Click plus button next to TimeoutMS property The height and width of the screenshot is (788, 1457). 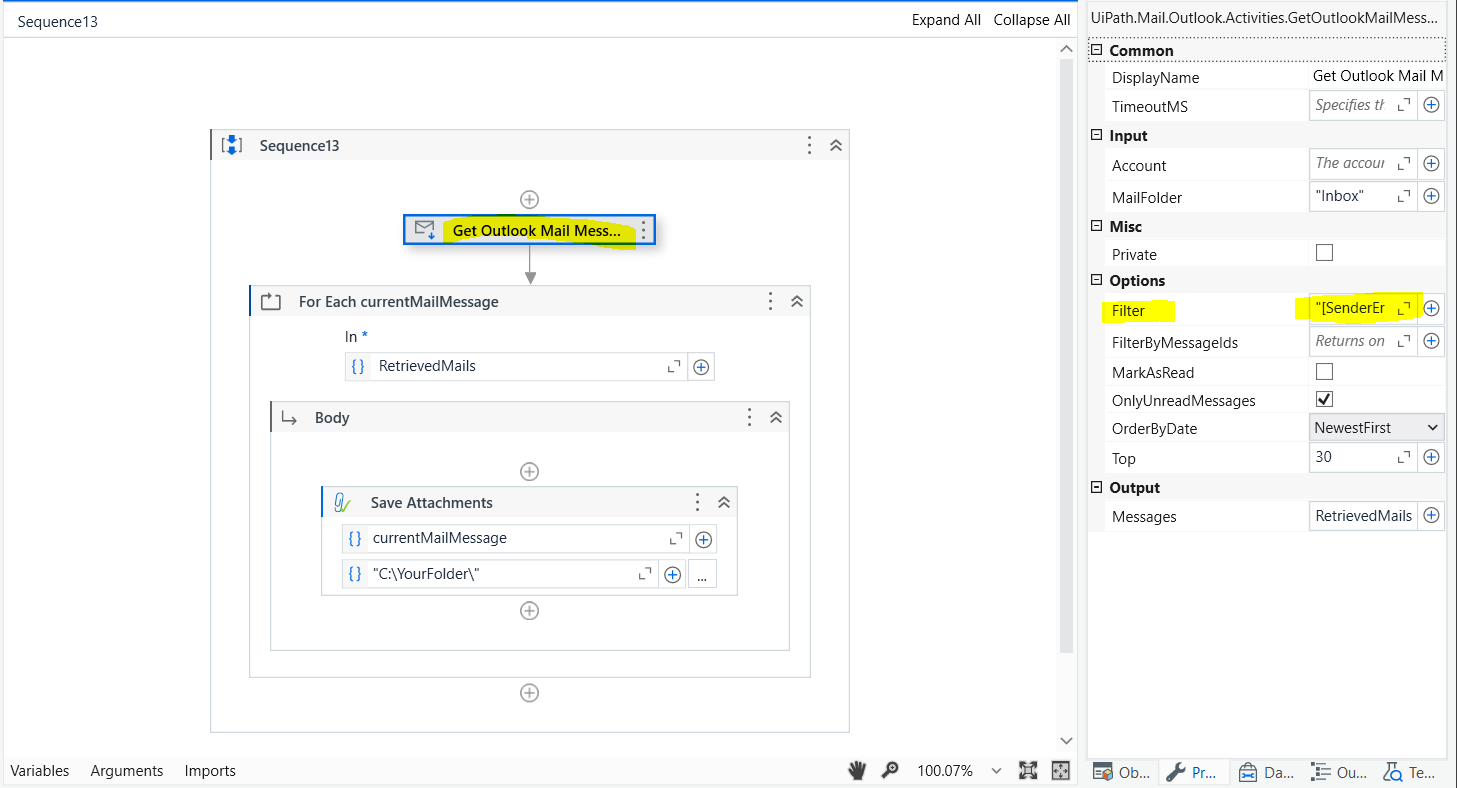coord(1432,105)
